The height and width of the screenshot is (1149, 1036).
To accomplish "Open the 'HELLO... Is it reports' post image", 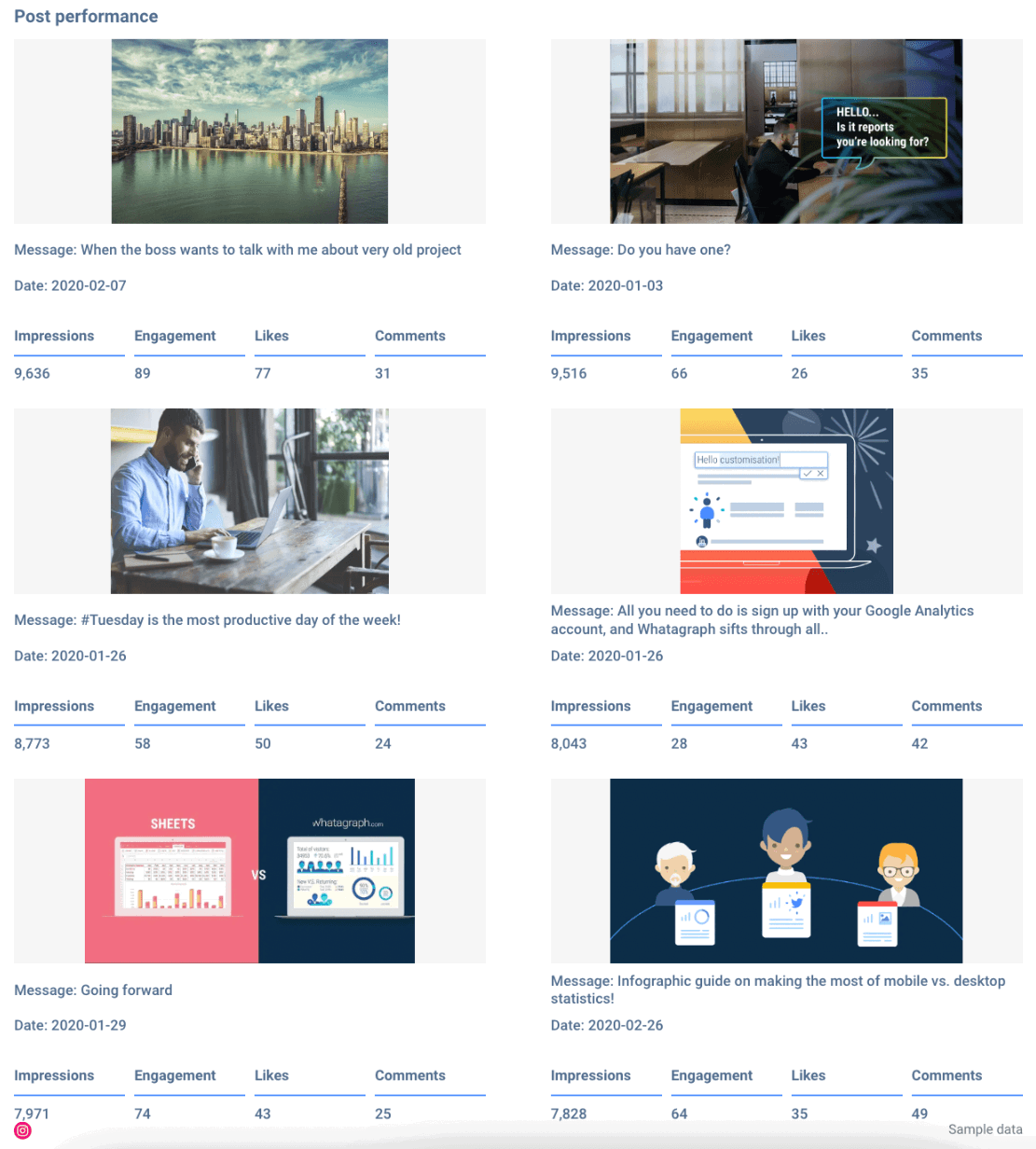I will point(785,131).
